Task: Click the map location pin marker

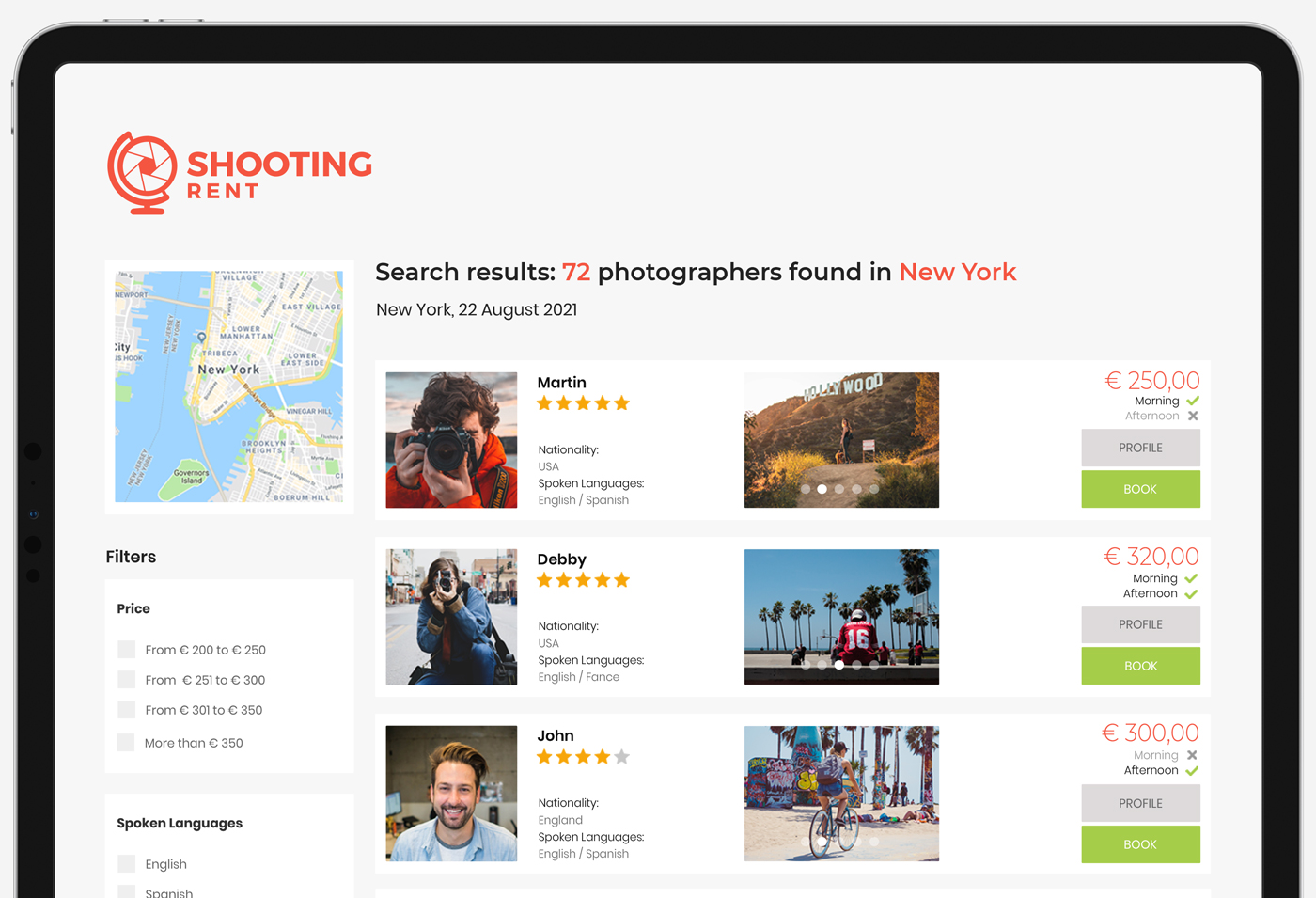Action: point(201,337)
